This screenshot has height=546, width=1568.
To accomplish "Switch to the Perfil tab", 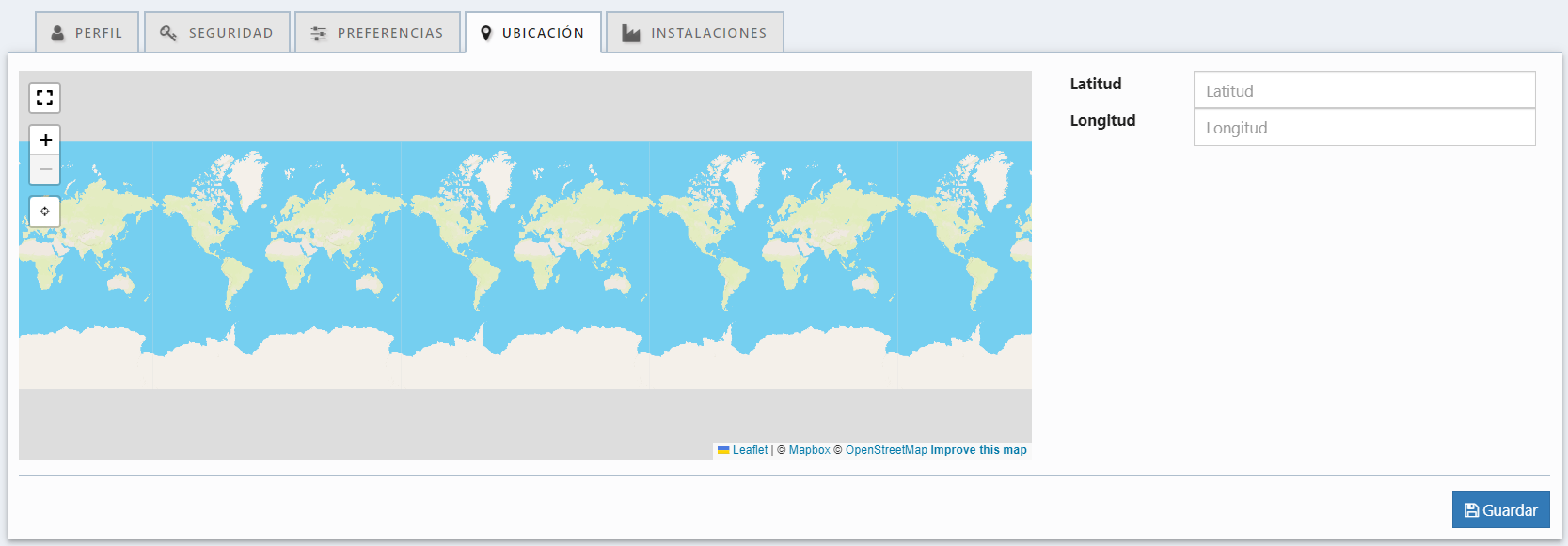I will pos(87,33).
